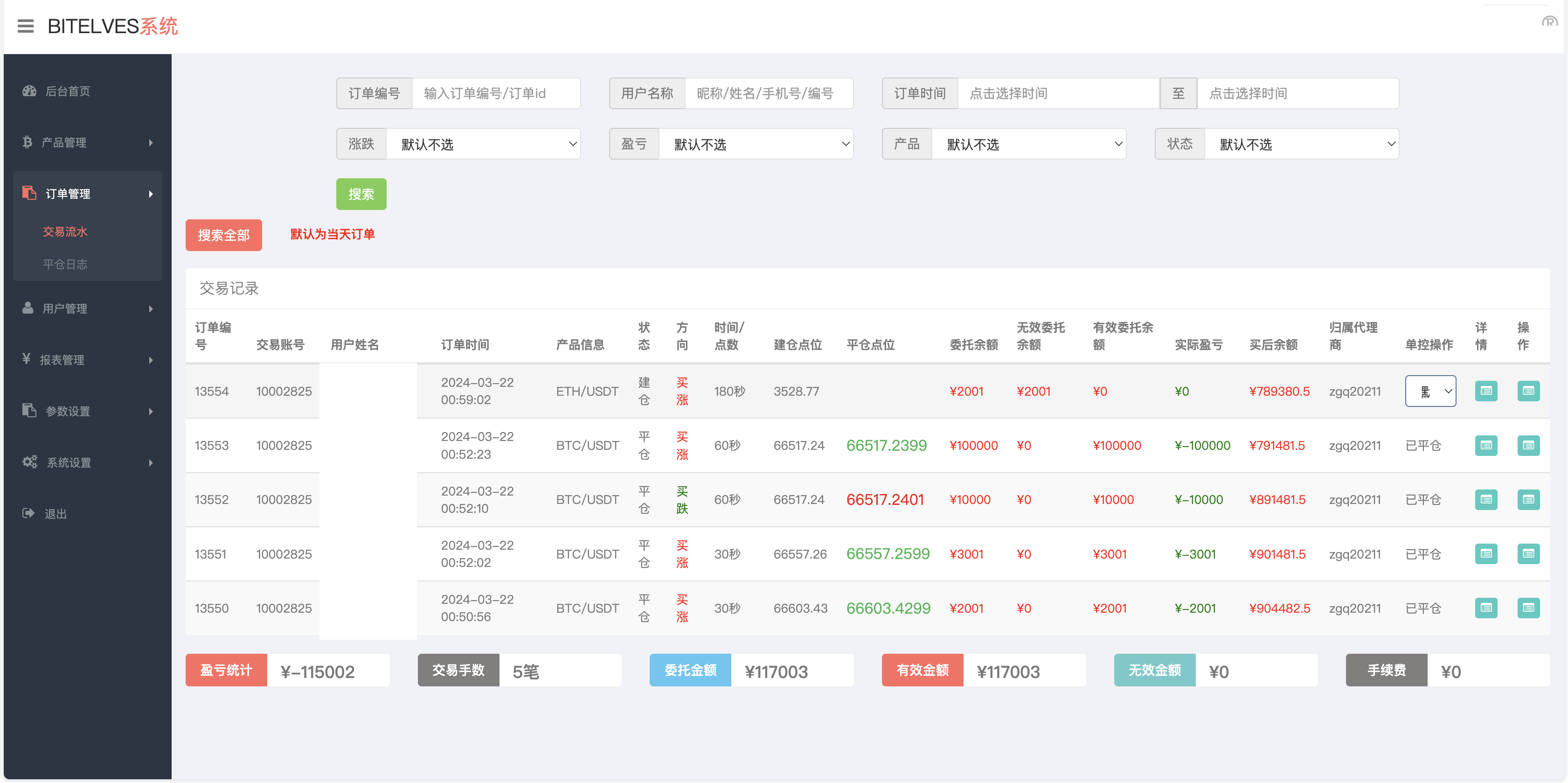Click the bitcoin icon for 产品管理

coord(27,142)
